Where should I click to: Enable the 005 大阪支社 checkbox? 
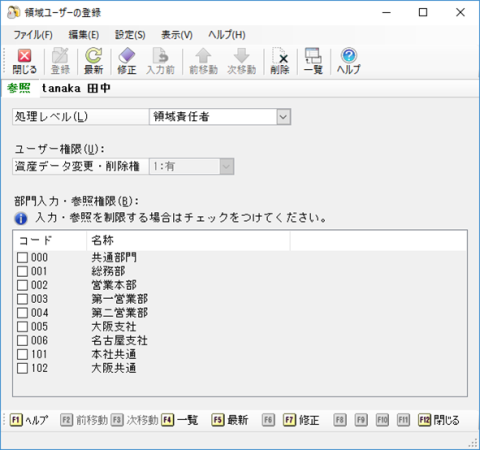pyautogui.click(x=22, y=327)
